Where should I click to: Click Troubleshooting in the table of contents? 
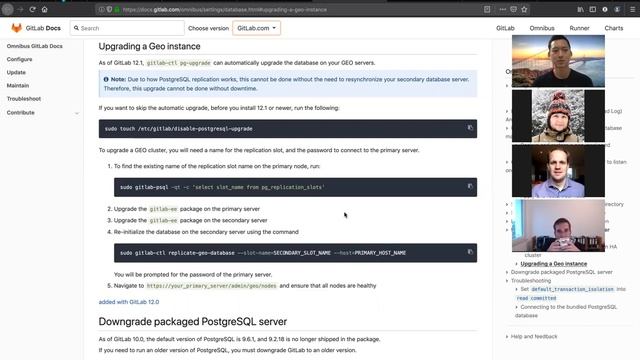click(531, 280)
